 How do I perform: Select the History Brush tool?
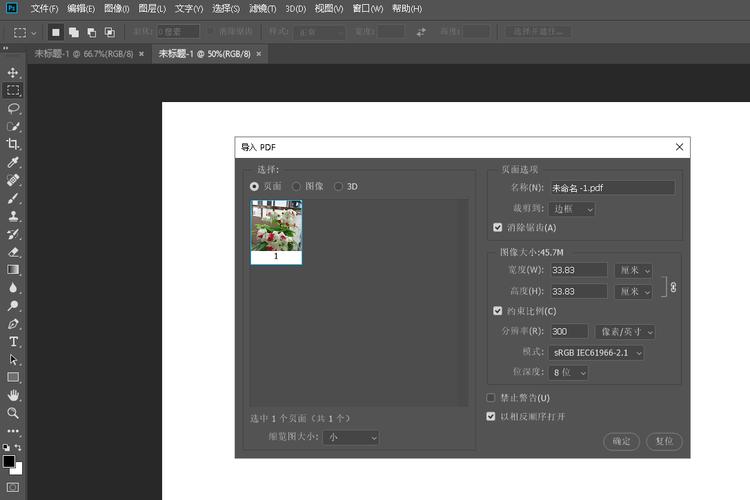[x=13, y=234]
